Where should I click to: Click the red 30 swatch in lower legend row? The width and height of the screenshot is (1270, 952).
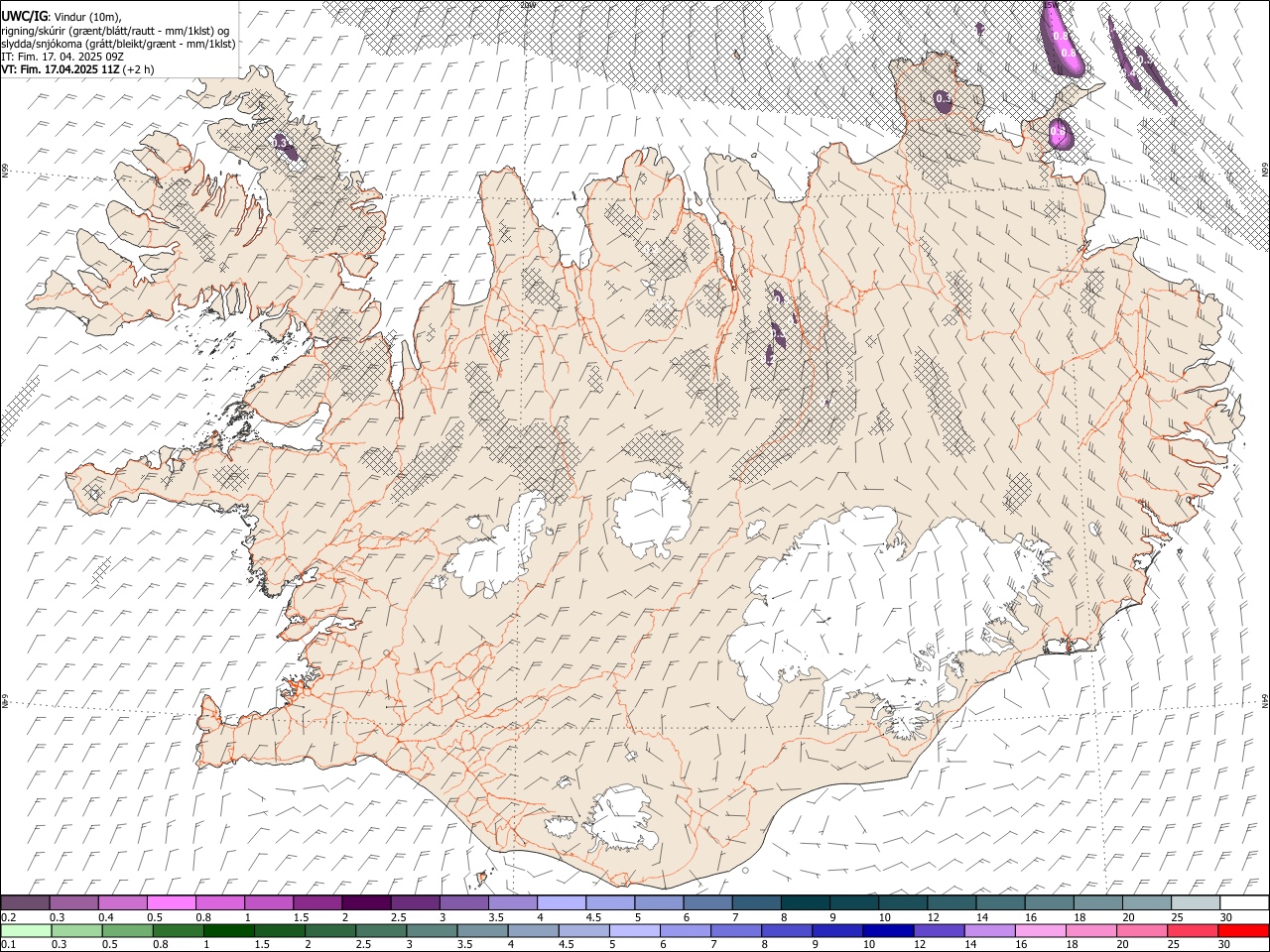pyautogui.click(x=1244, y=931)
